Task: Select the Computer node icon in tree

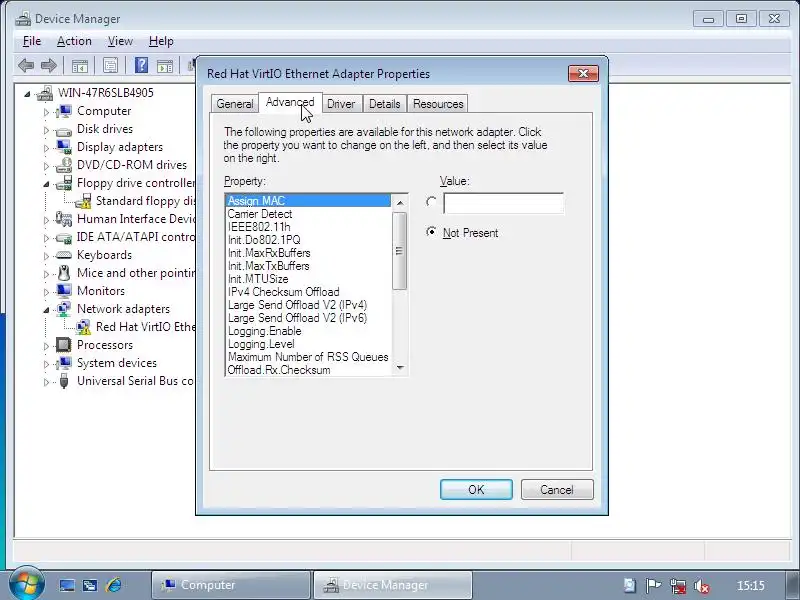Action: tap(64, 111)
